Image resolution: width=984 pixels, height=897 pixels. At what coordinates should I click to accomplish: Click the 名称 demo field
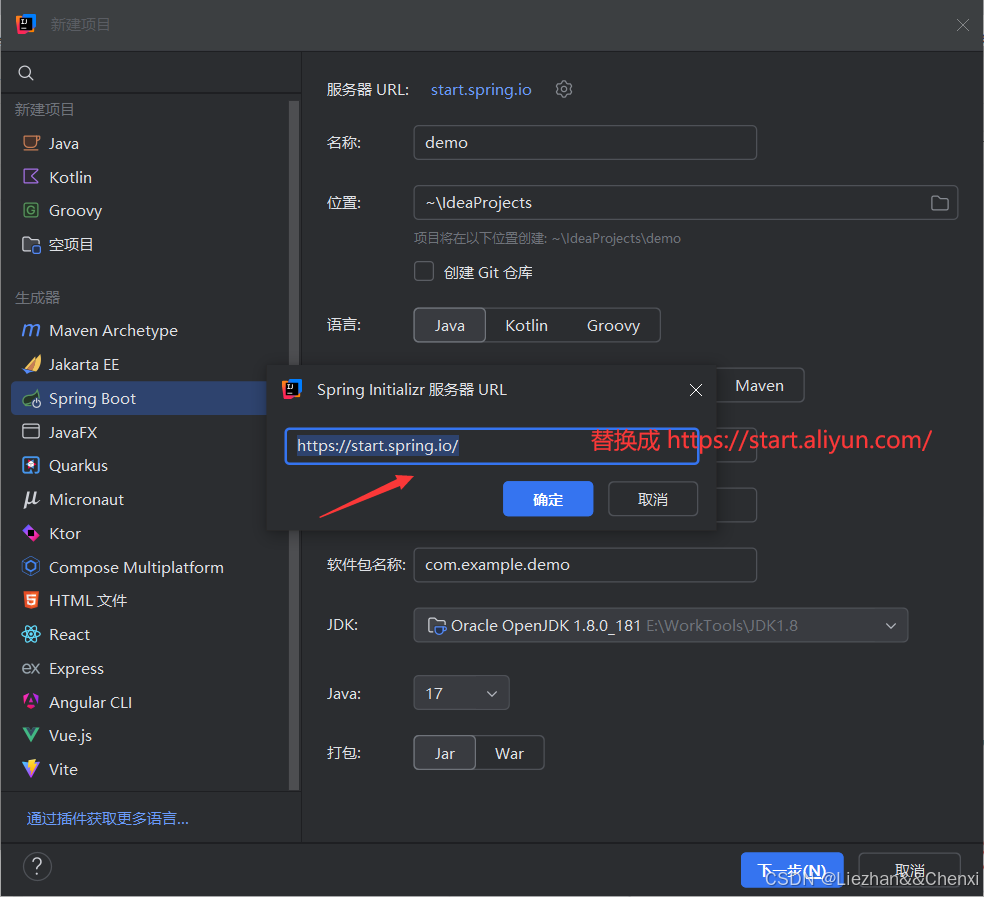[585, 142]
